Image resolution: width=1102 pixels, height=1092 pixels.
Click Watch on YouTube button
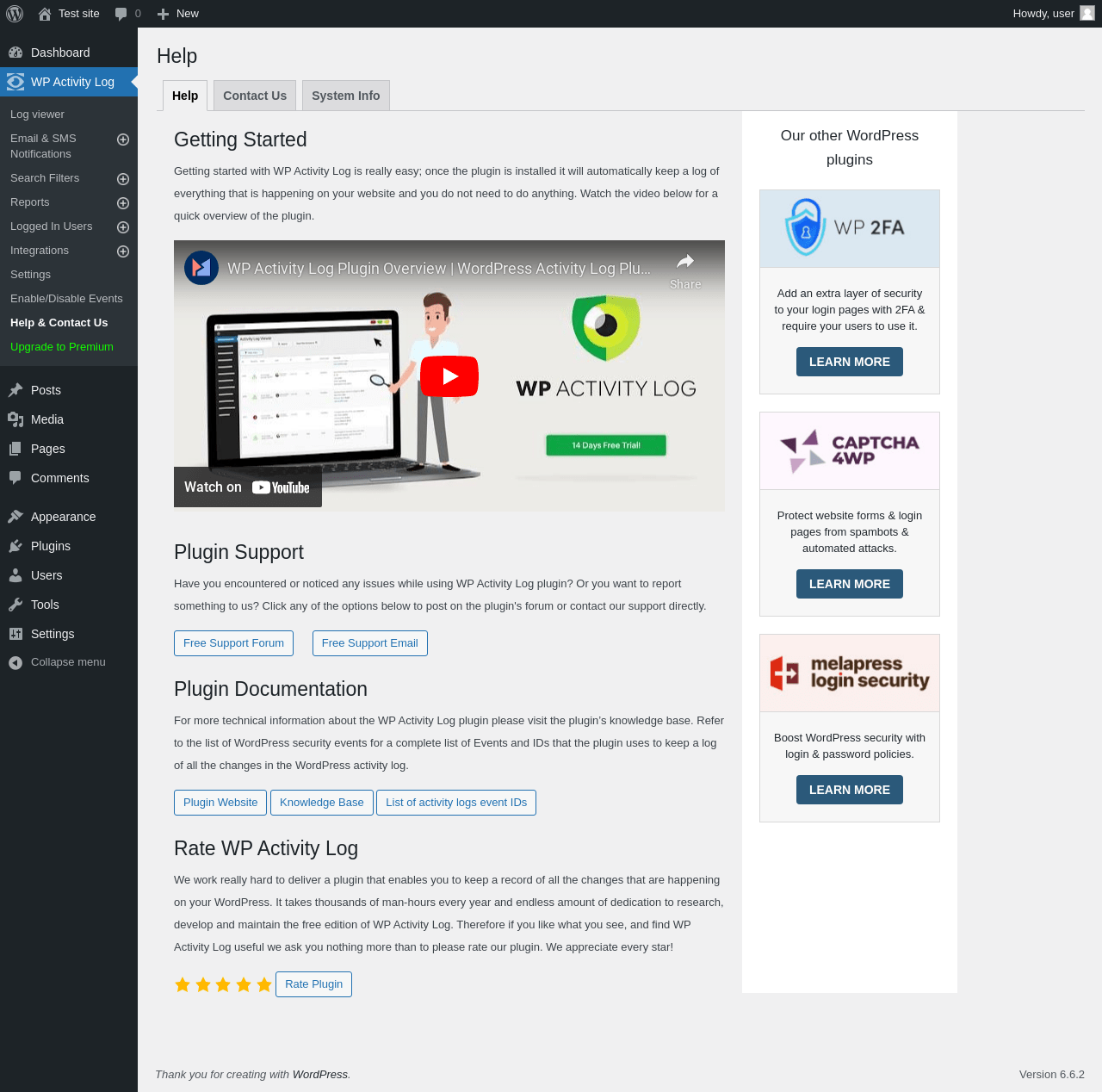click(248, 487)
